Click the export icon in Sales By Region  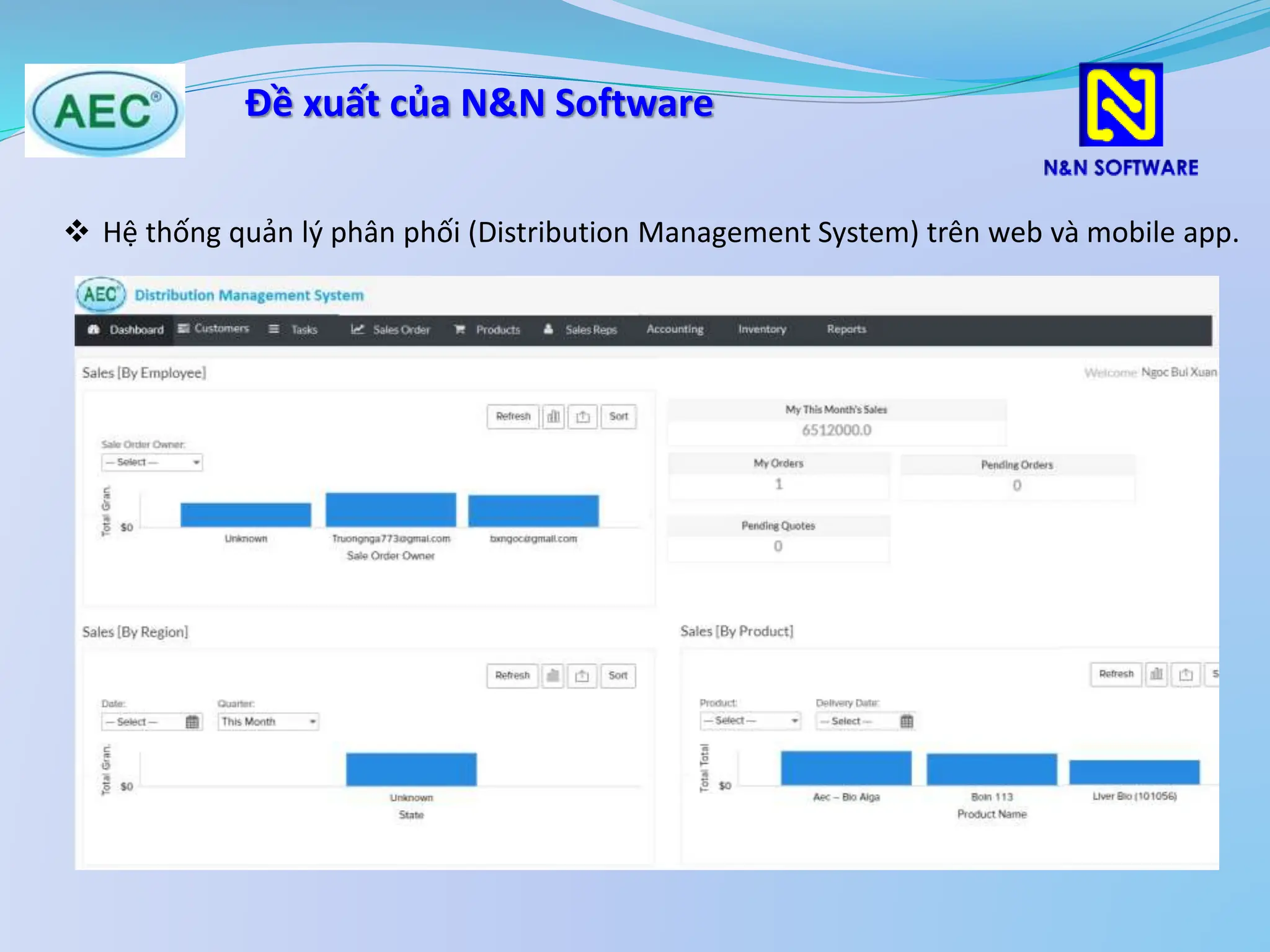click(582, 676)
